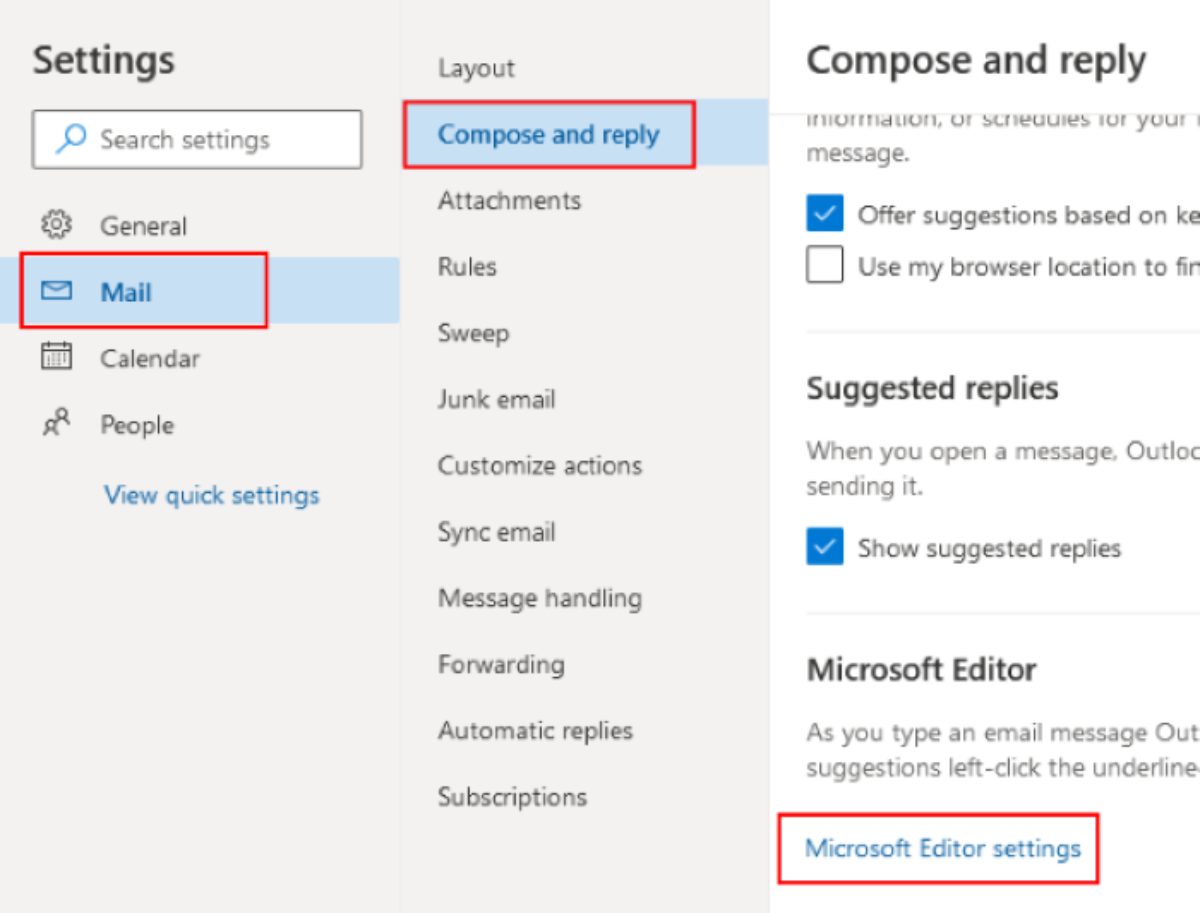The width and height of the screenshot is (1200, 913).
Task: Go to Forwarding settings
Action: (x=501, y=664)
